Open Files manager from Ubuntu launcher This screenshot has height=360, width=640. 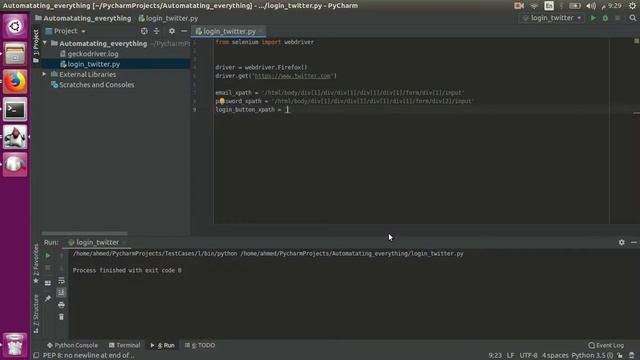pyautogui.click(x=15, y=54)
